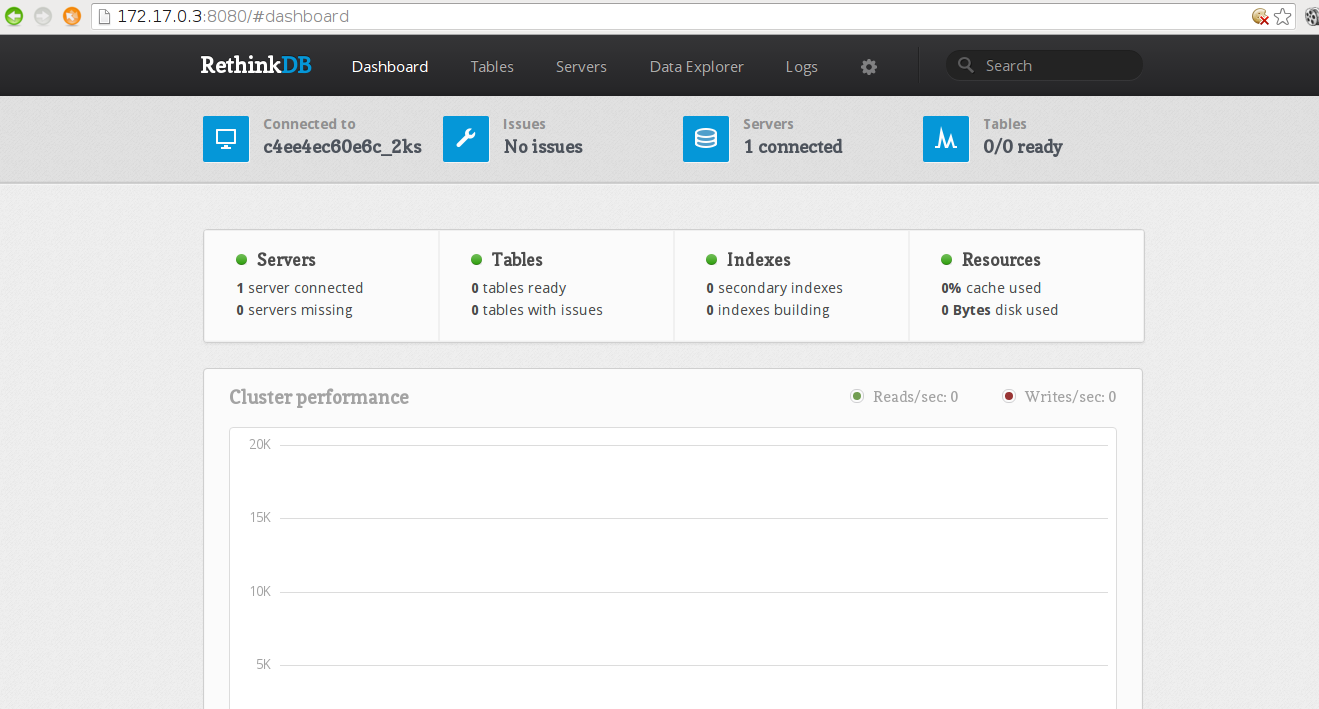
Task: Click the wrench Issues icon
Action: coord(466,138)
